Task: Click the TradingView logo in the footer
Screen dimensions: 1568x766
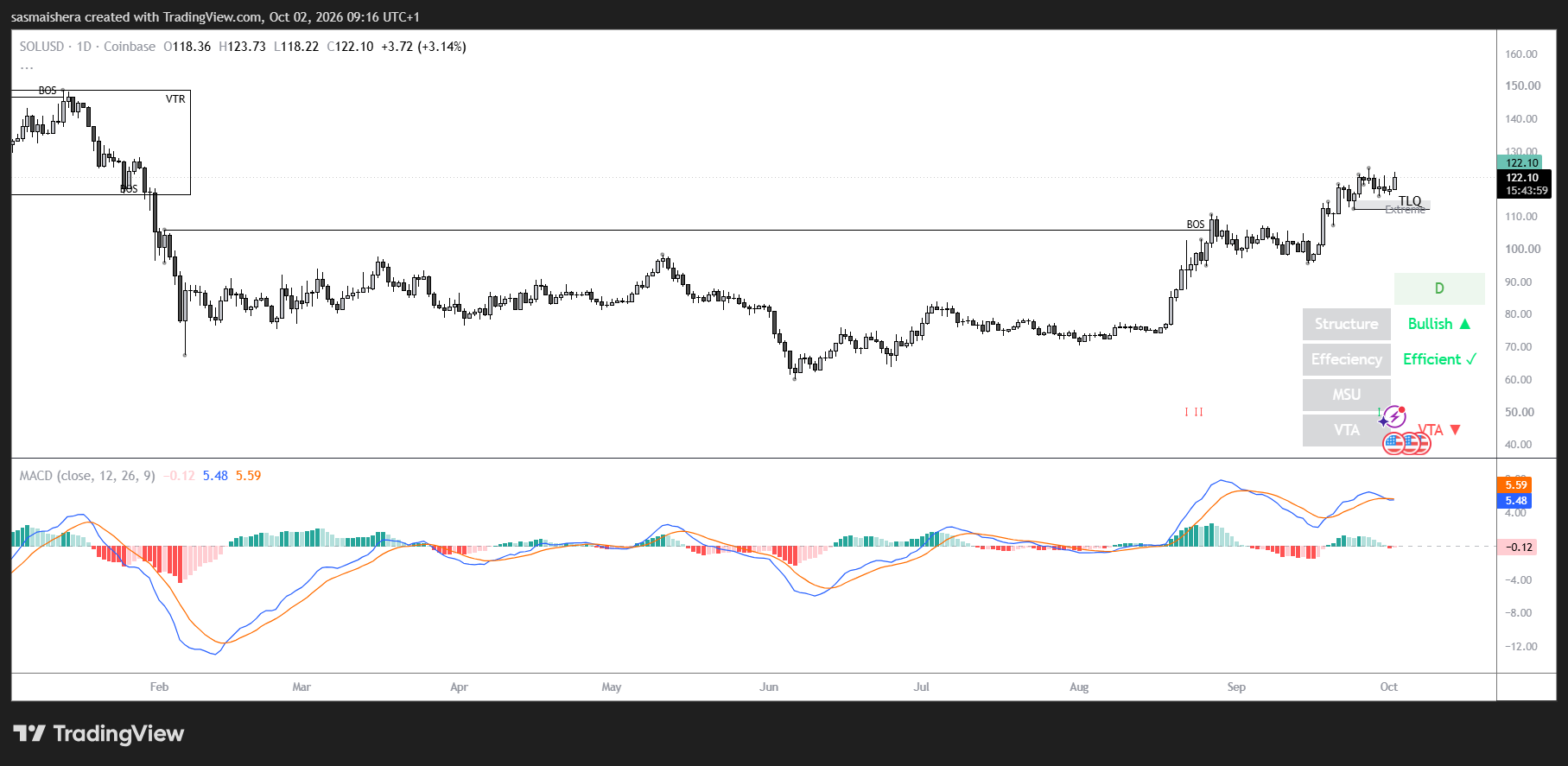Action: click(x=98, y=734)
